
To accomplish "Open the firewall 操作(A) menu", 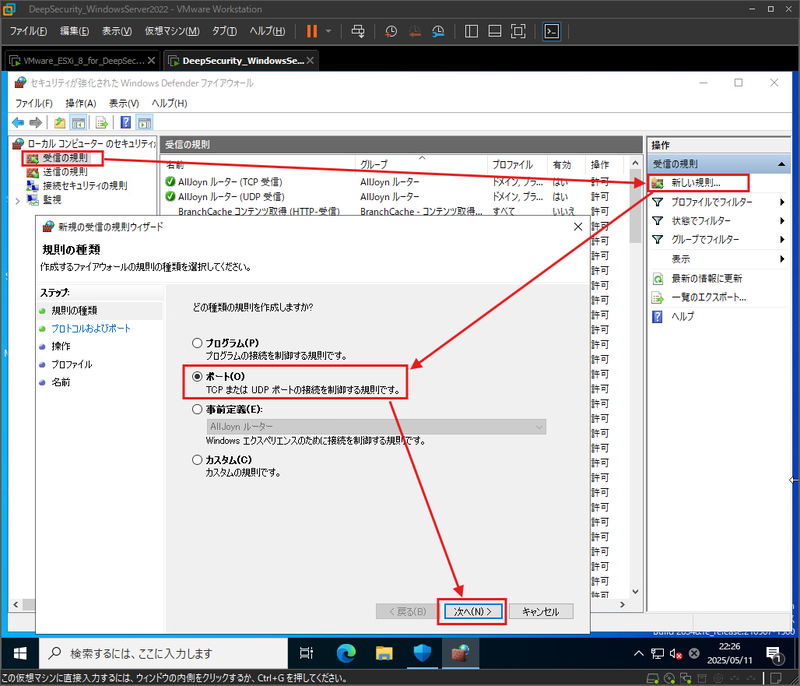I will (x=81, y=104).
